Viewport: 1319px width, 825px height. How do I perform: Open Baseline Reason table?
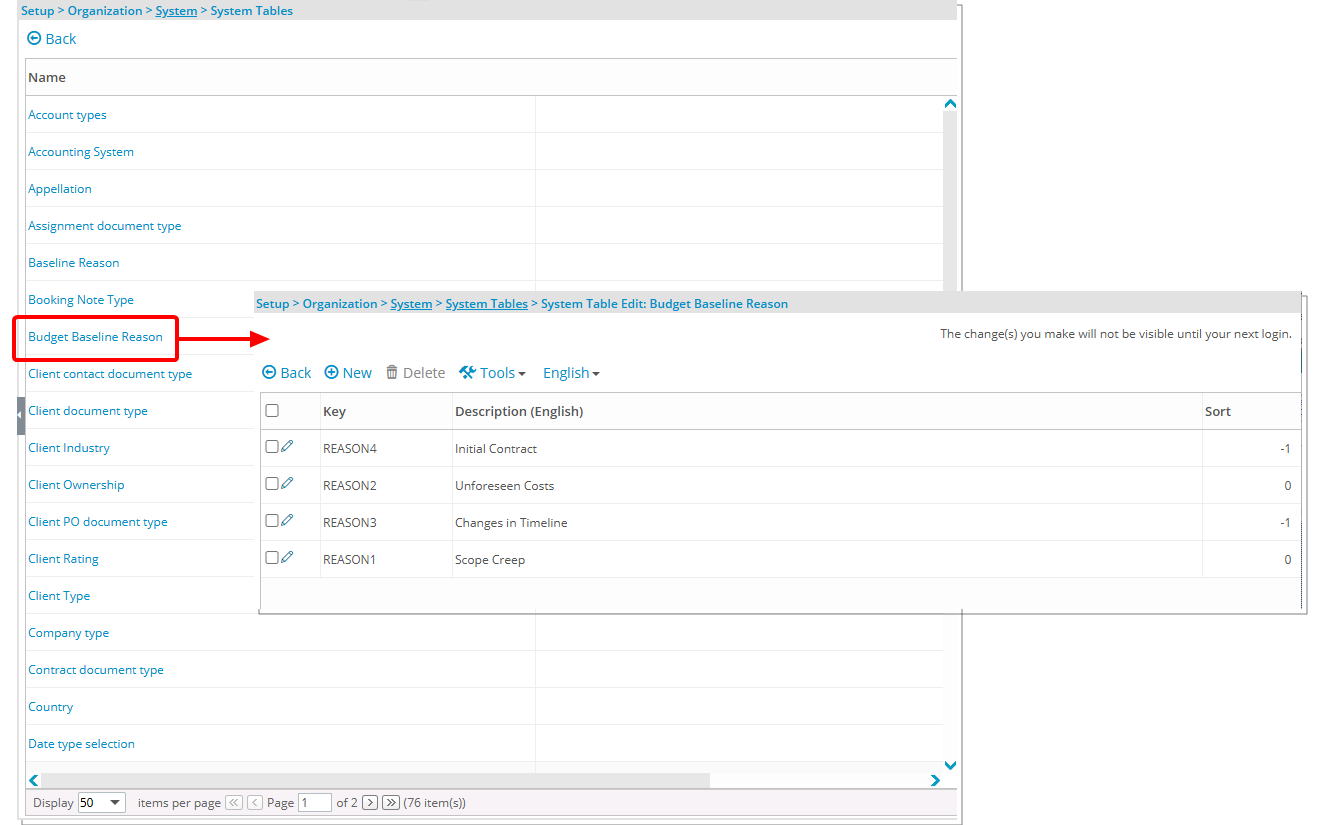[74, 263]
